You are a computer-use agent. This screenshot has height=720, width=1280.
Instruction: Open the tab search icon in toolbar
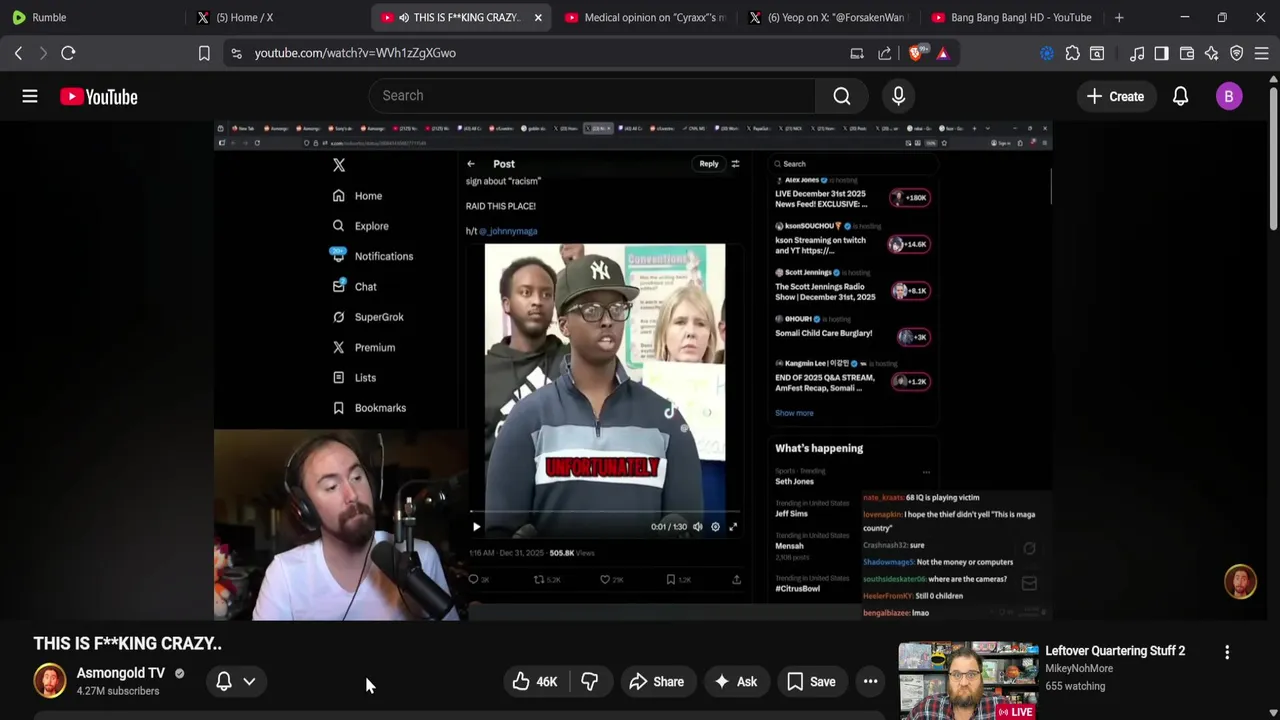tap(1097, 53)
